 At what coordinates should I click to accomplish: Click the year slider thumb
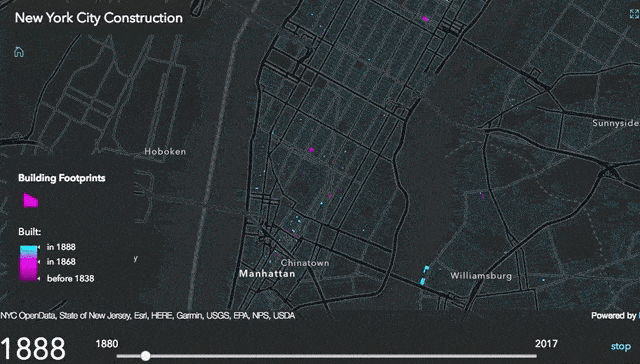[x=146, y=356]
